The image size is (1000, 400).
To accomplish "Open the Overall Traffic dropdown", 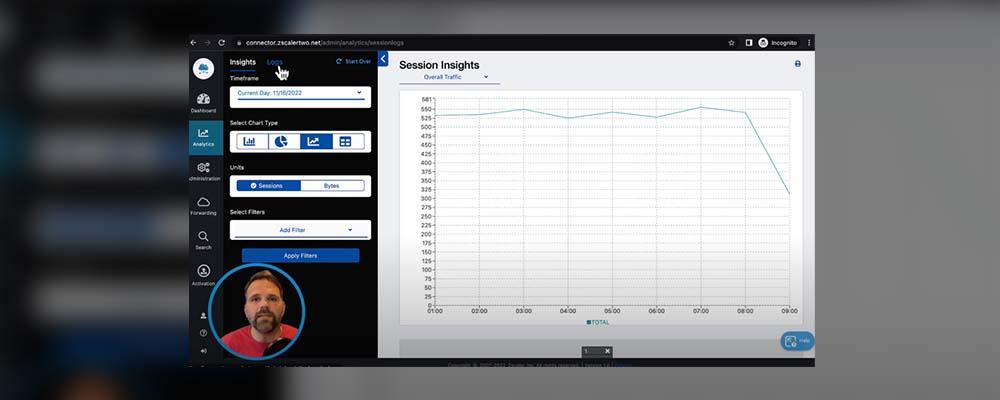I will [450, 77].
